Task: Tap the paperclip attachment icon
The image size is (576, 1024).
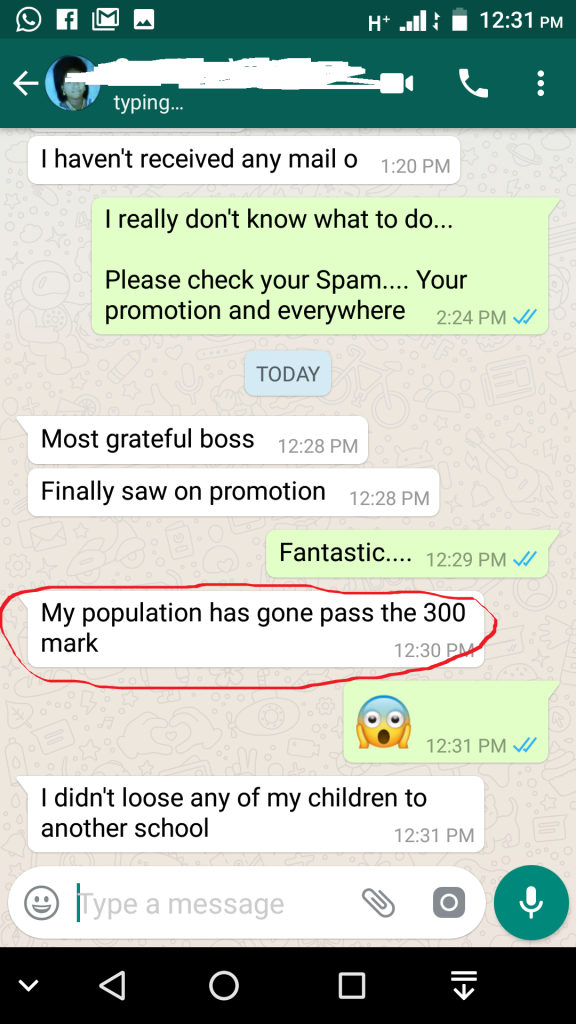Action: coord(378,903)
